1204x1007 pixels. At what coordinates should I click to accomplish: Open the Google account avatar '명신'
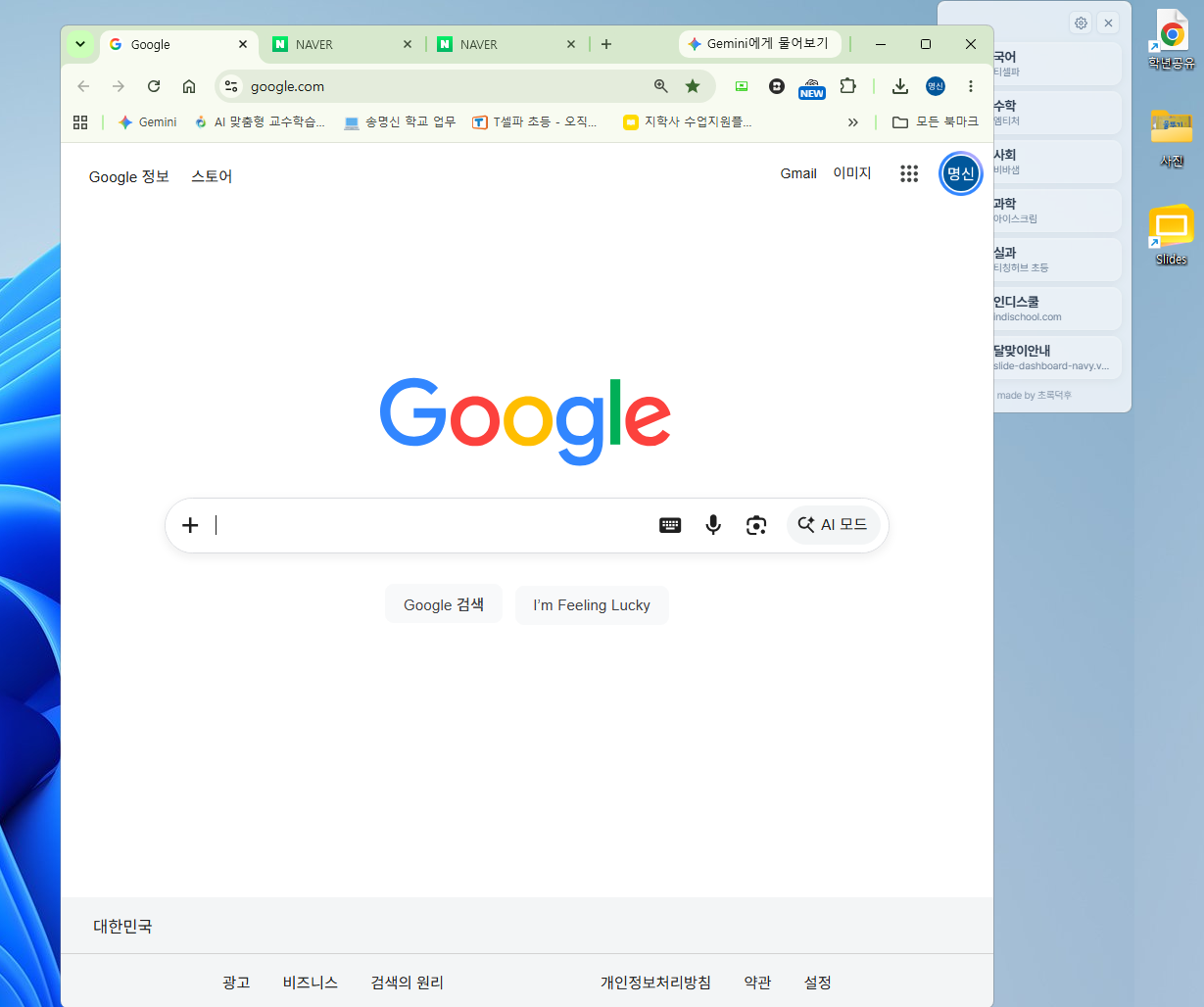[x=961, y=173]
